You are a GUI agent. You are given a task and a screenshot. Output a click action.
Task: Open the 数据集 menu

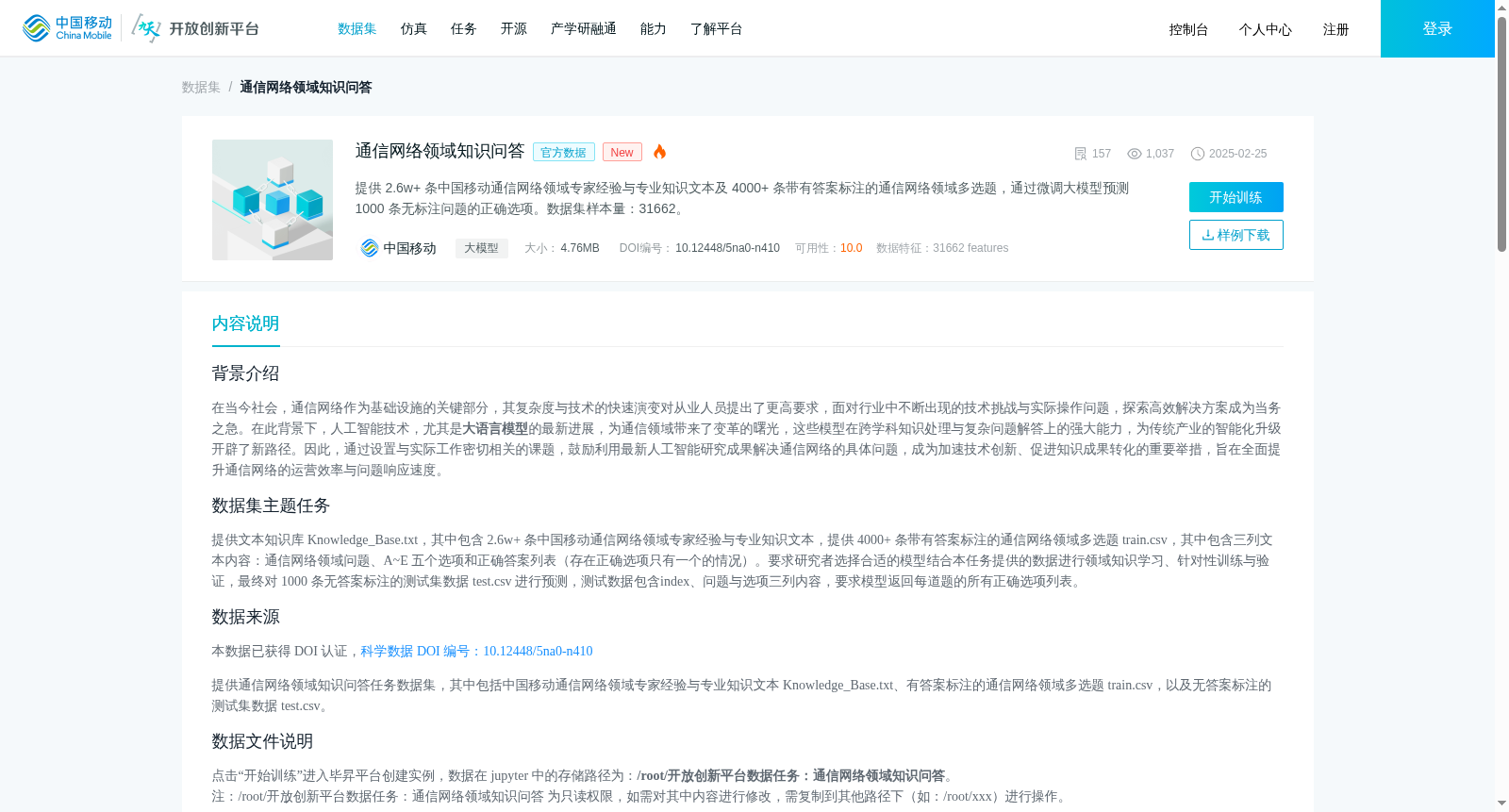coord(357,29)
